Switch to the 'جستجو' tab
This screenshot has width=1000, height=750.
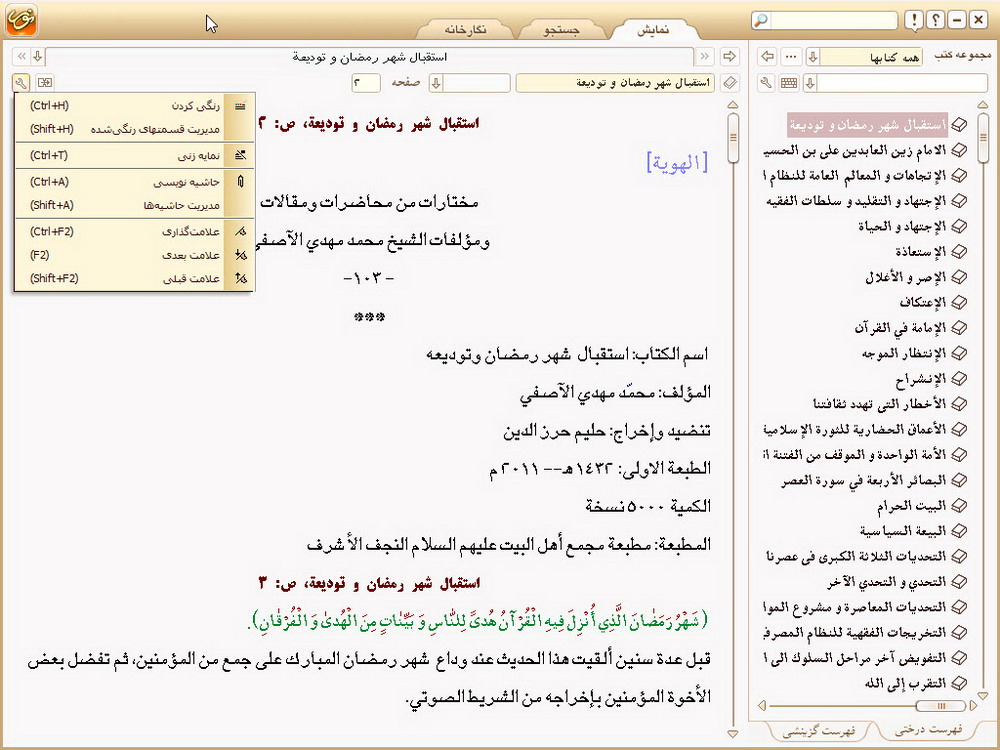click(561, 31)
